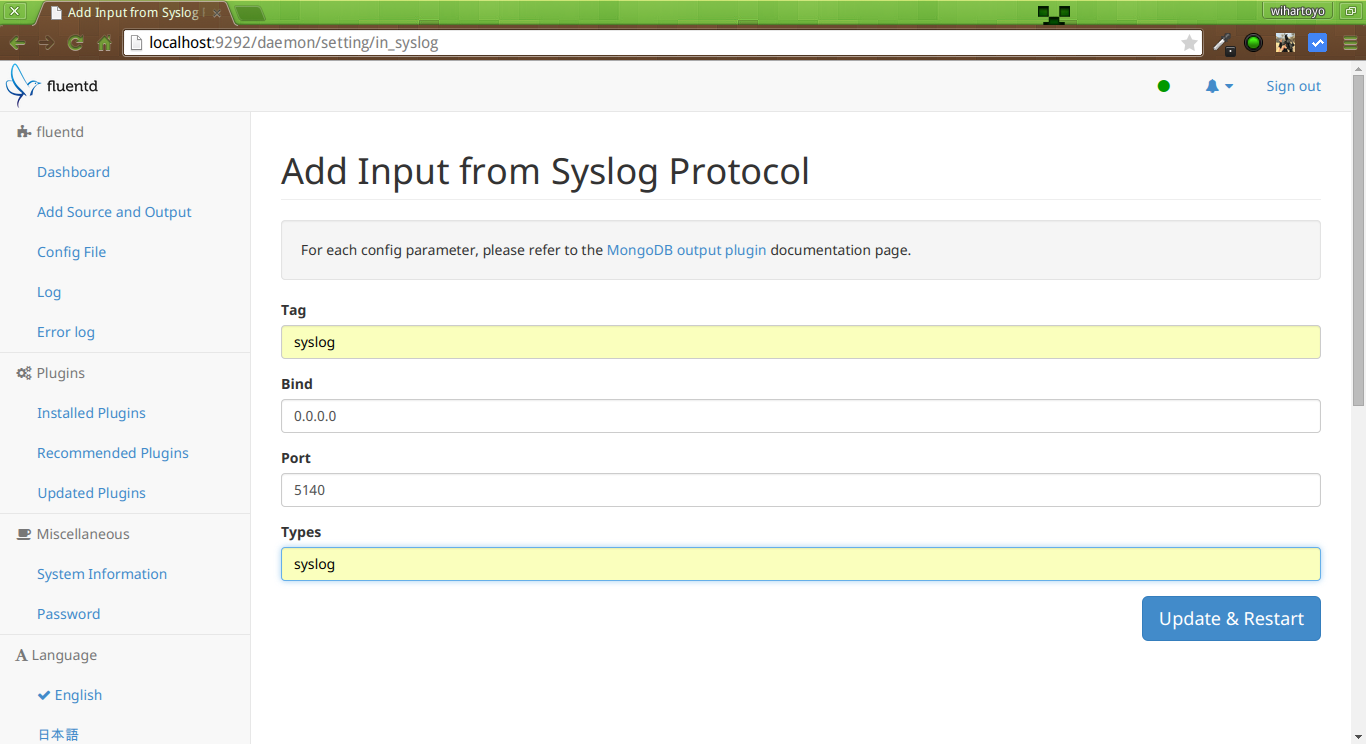The width and height of the screenshot is (1366, 744).
Task: Toggle the bookmark star in address bar
Action: coord(1189,43)
